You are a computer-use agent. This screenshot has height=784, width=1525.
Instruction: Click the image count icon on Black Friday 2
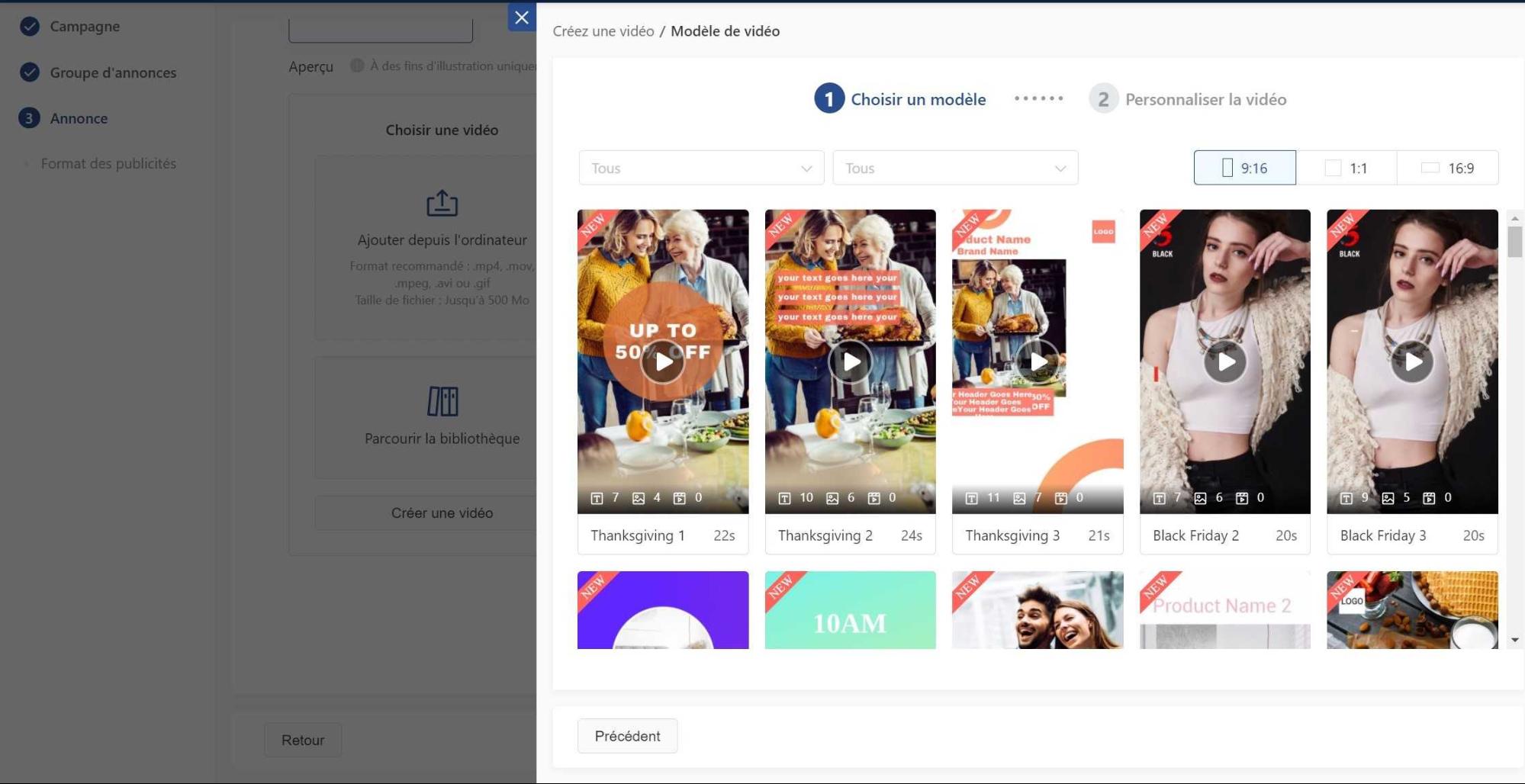(x=1201, y=498)
